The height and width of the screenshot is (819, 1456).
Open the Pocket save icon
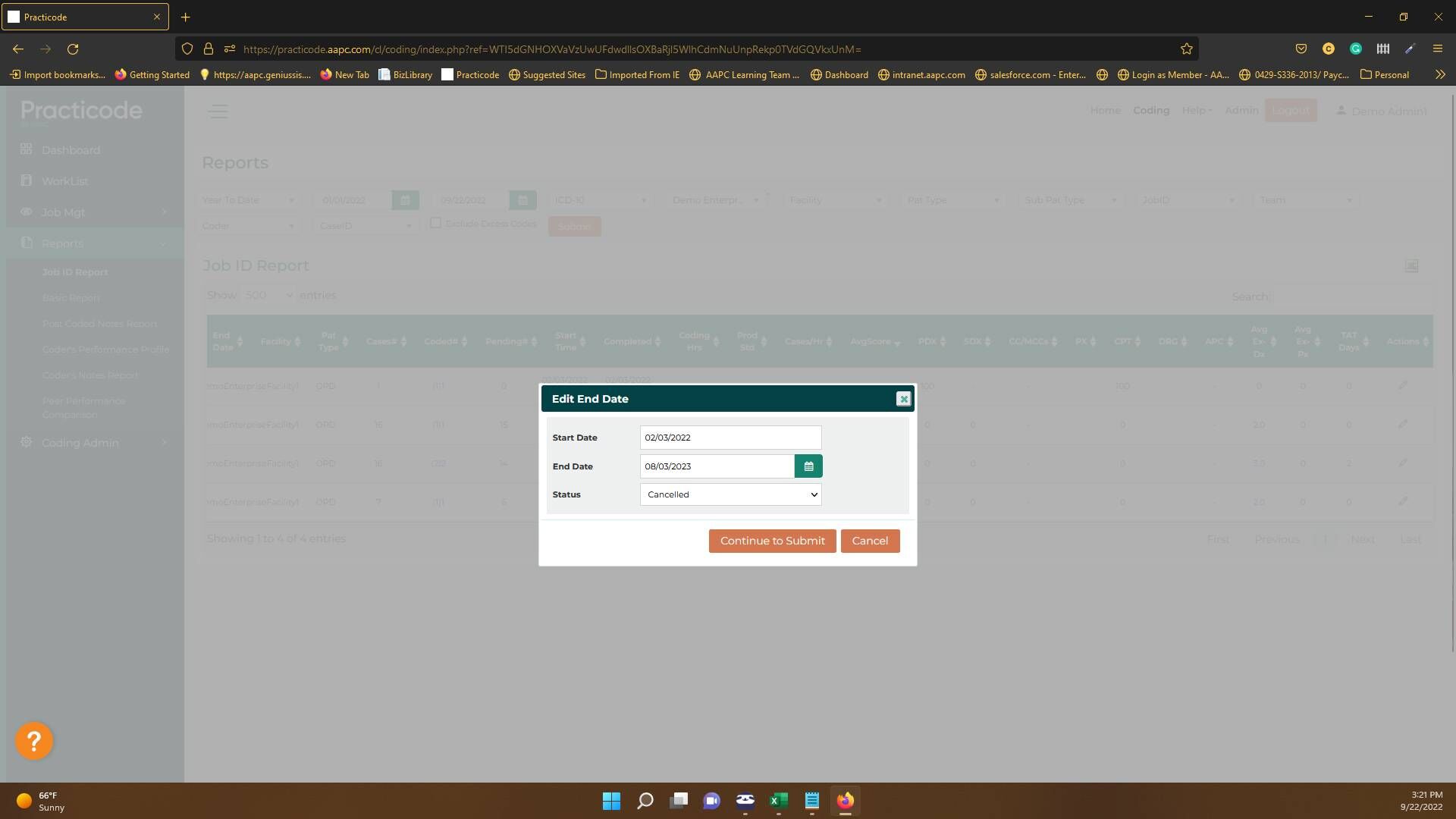coord(1301,49)
